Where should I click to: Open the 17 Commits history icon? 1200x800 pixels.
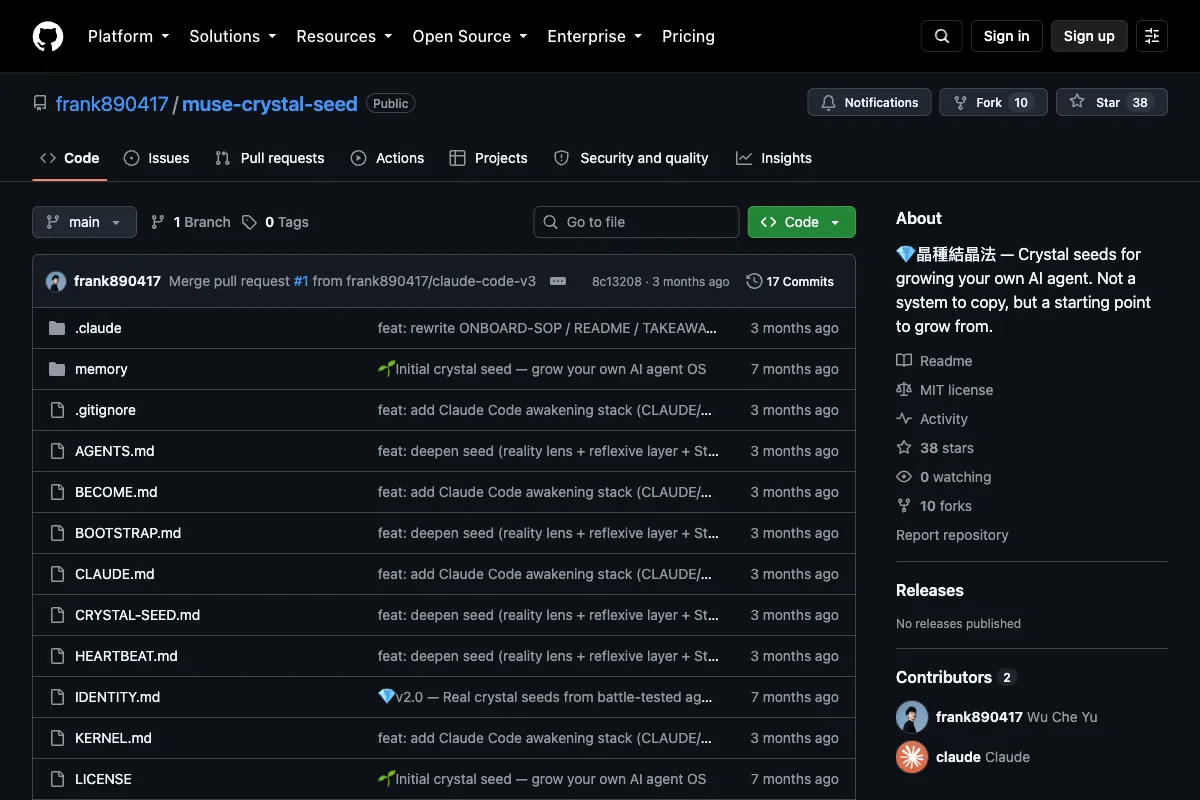[x=754, y=281]
